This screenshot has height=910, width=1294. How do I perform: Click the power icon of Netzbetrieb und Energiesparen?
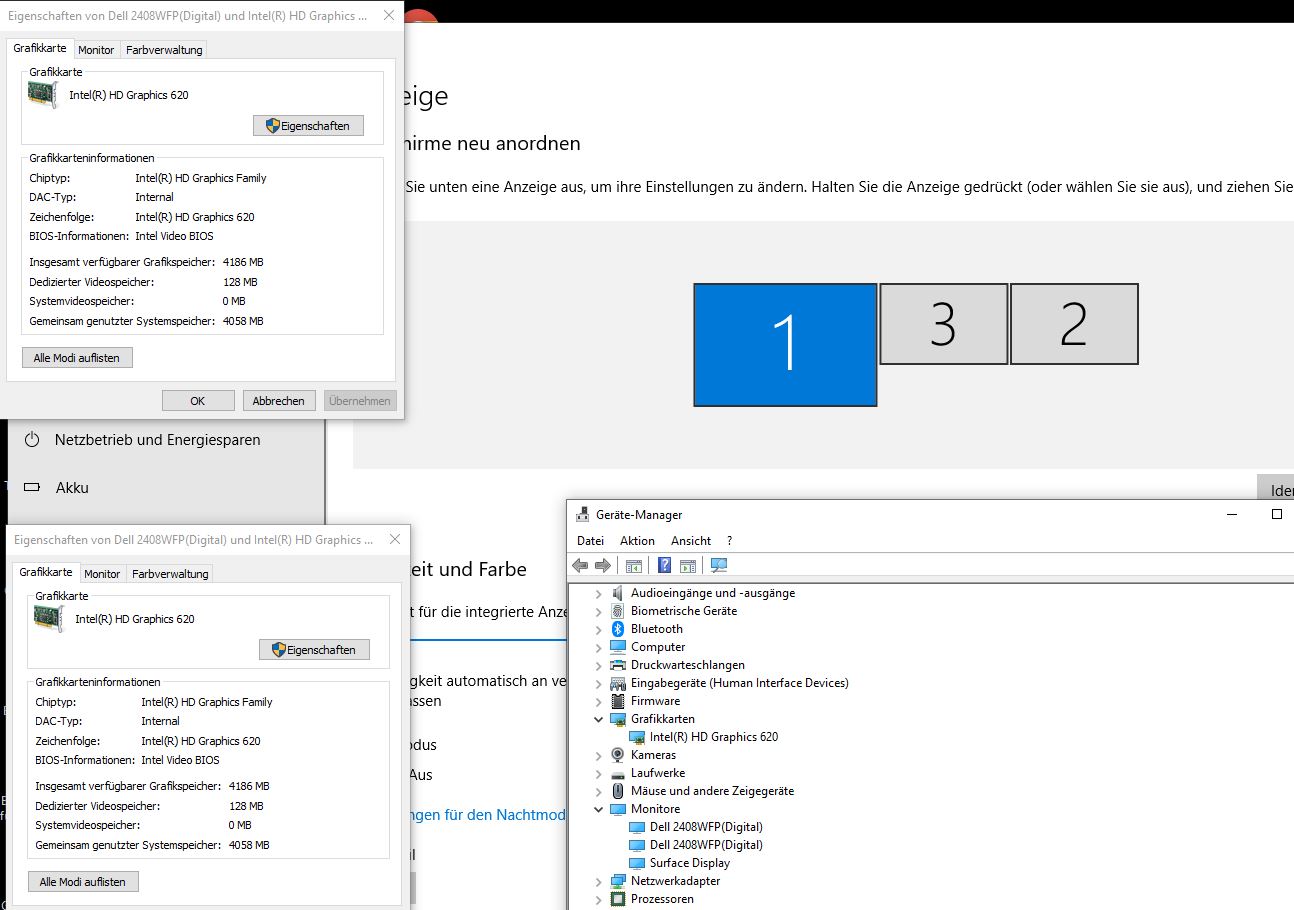[32, 440]
